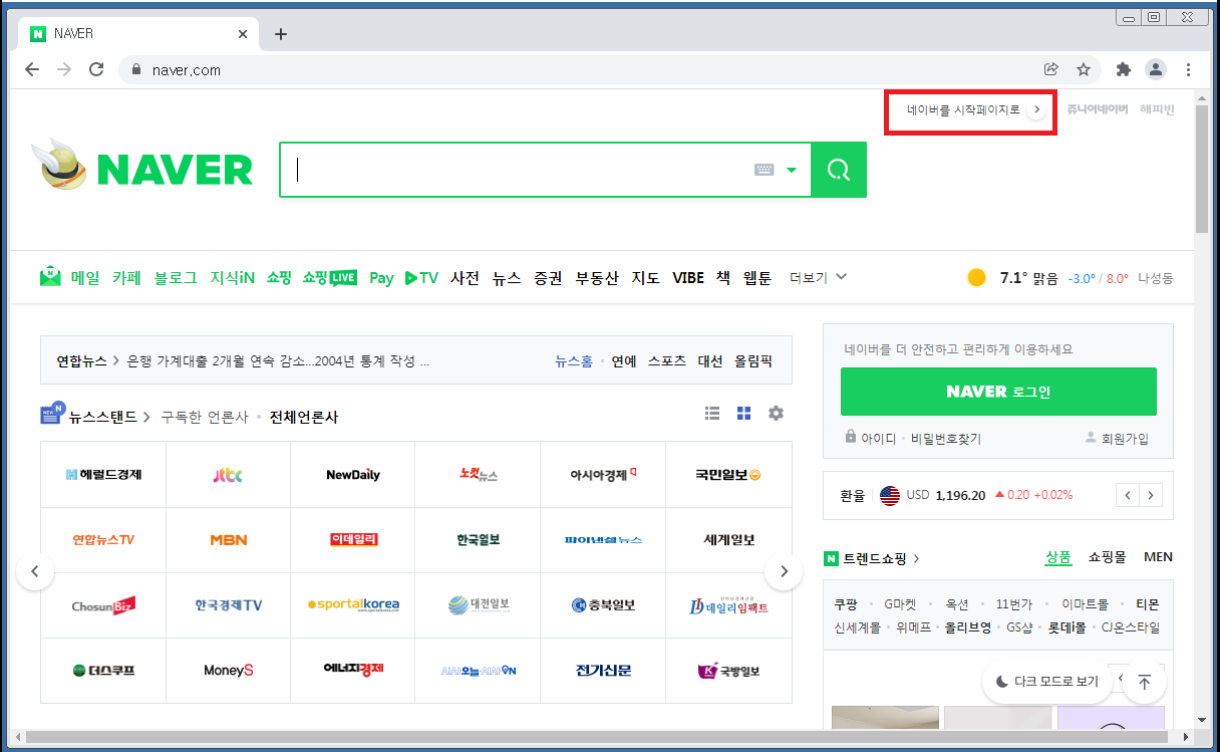Image resolution: width=1220 pixels, height=752 pixels.
Task: Open the 지식iN menu item
Action: (232, 278)
